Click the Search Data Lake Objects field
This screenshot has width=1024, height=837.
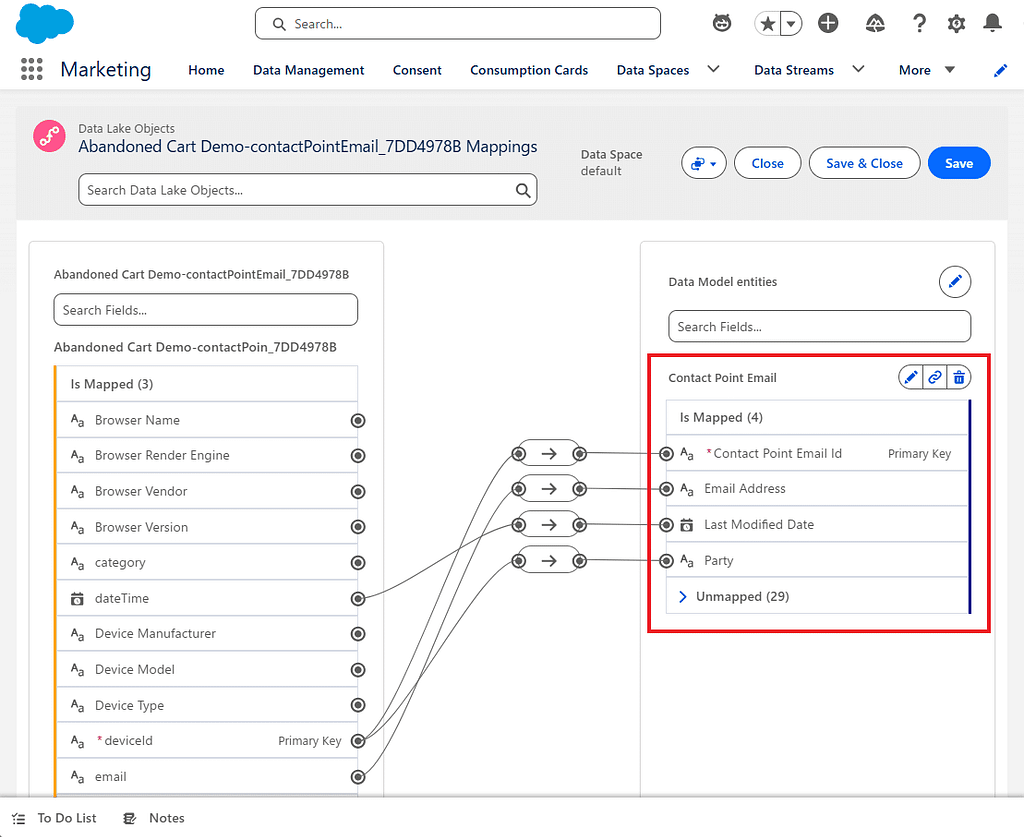[x=308, y=190]
